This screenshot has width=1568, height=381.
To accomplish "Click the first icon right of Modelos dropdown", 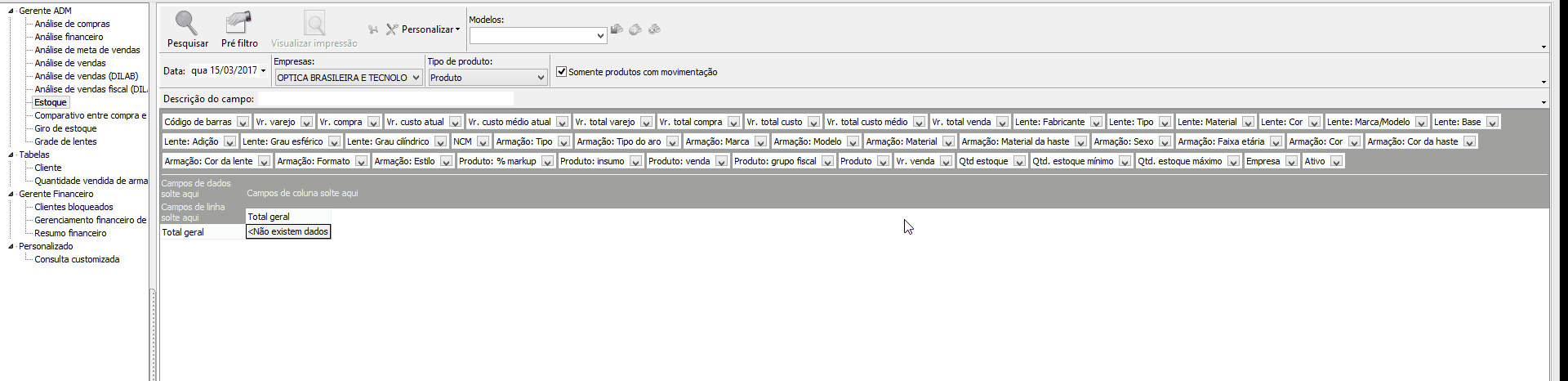I will click(617, 29).
